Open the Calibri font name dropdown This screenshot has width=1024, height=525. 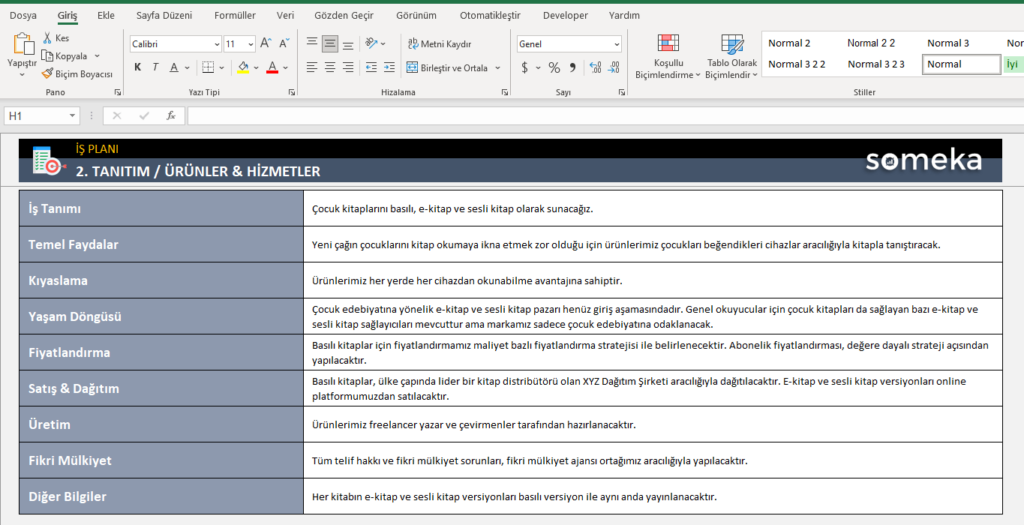(x=217, y=44)
